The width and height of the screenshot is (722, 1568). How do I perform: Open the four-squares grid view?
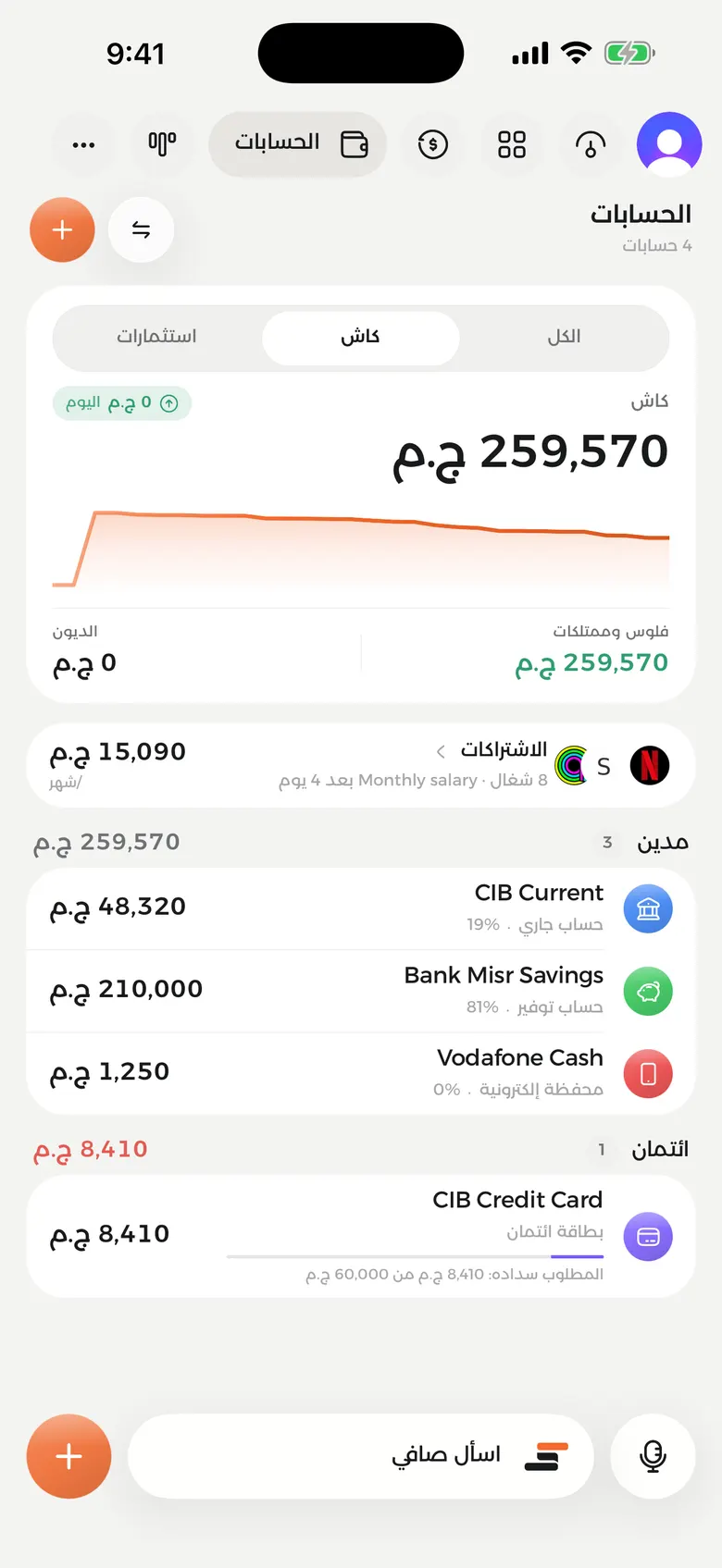tap(512, 144)
